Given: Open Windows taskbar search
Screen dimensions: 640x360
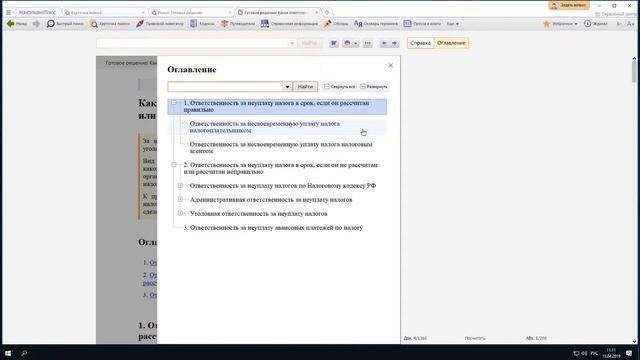Looking at the screenshot, I should coord(24,353).
